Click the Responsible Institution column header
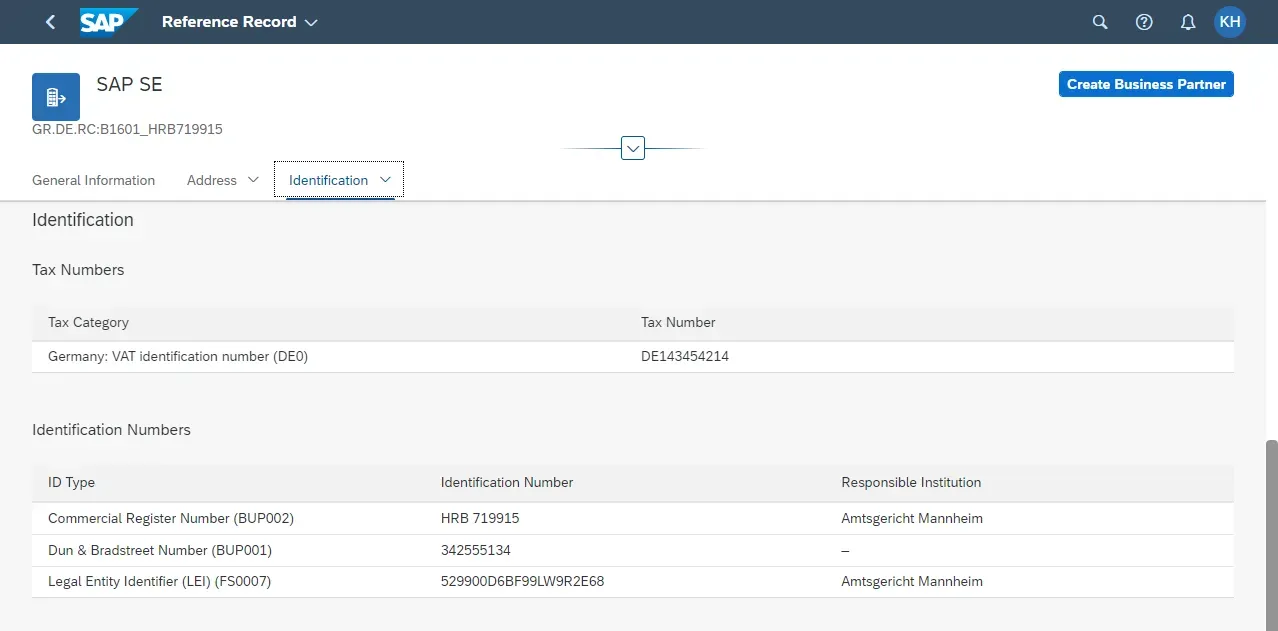Screen dimensions: 1278x631 (x=911, y=482)
